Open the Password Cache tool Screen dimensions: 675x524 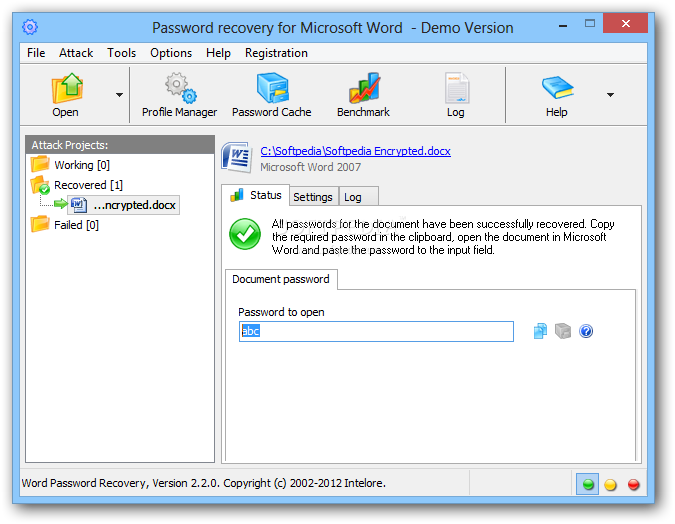[272, 95]
